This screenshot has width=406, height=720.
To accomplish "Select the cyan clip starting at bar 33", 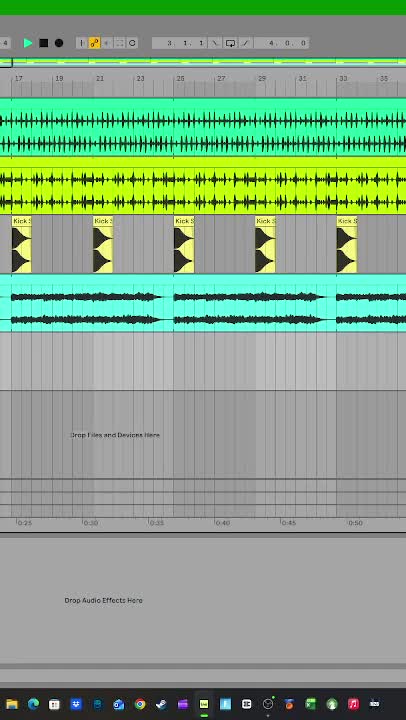I will 371,303.
